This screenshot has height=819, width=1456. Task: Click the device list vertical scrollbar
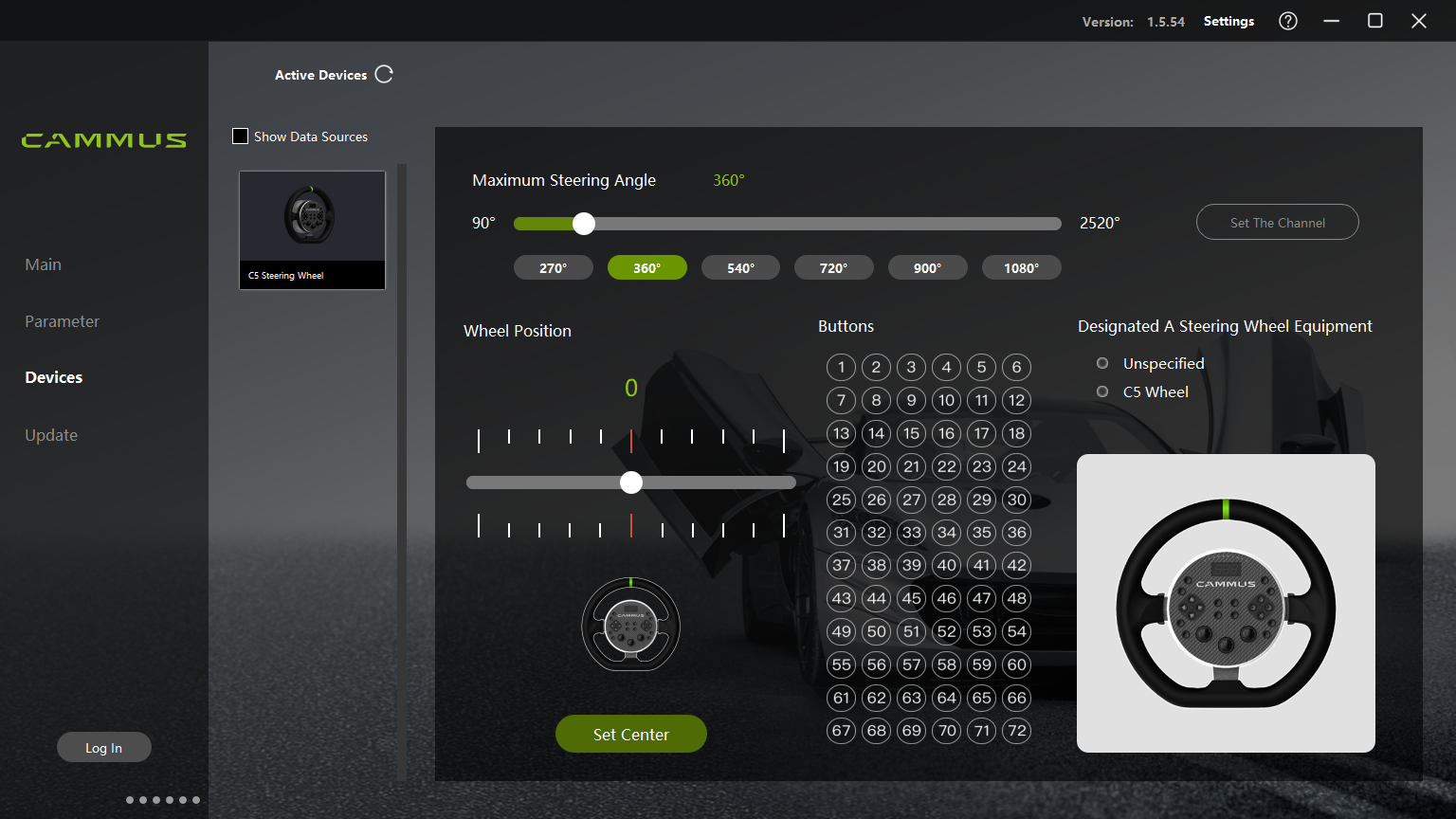click(402, 472)
